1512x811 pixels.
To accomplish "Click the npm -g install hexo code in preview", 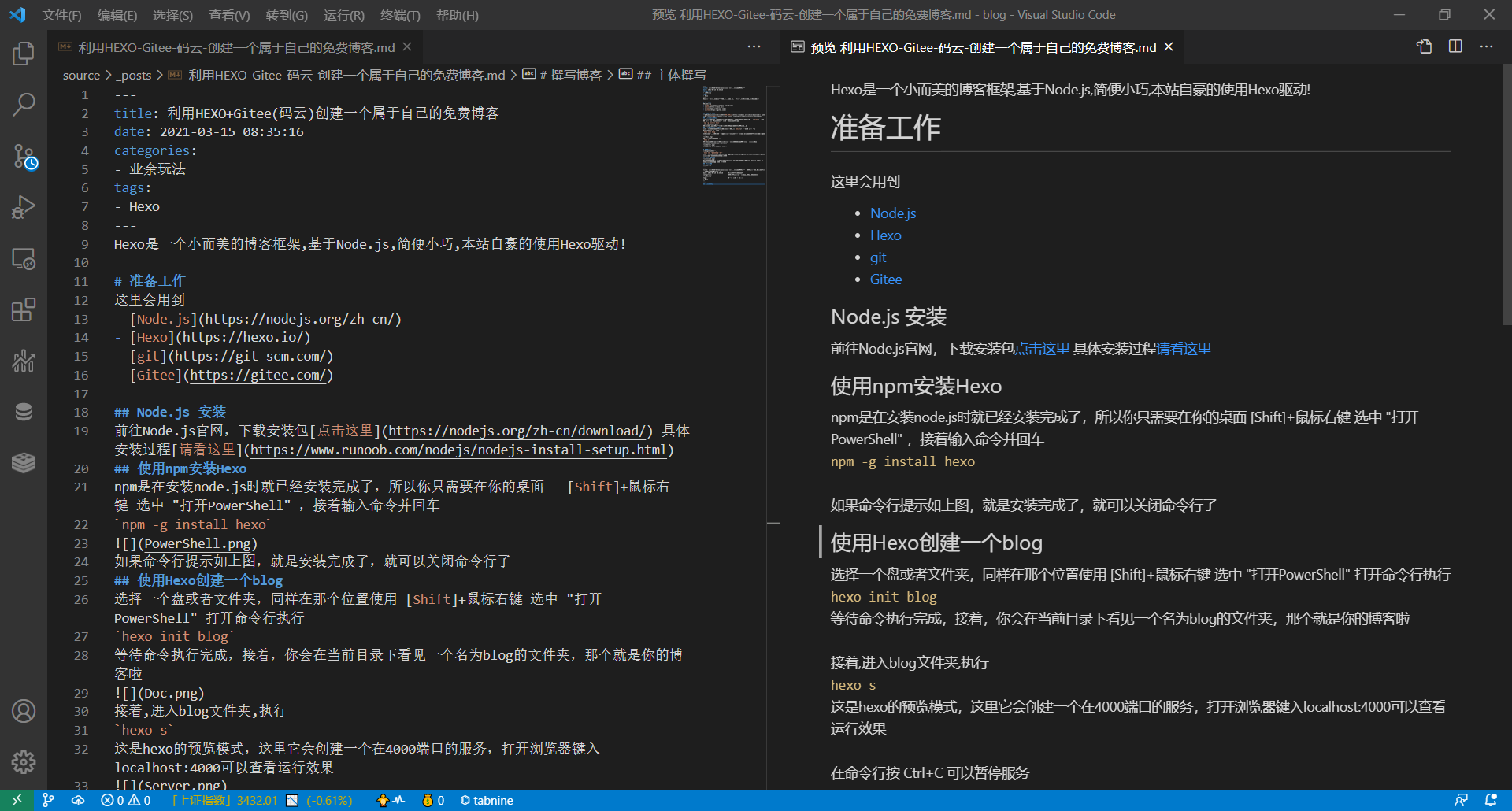I will tap(902, 461).
